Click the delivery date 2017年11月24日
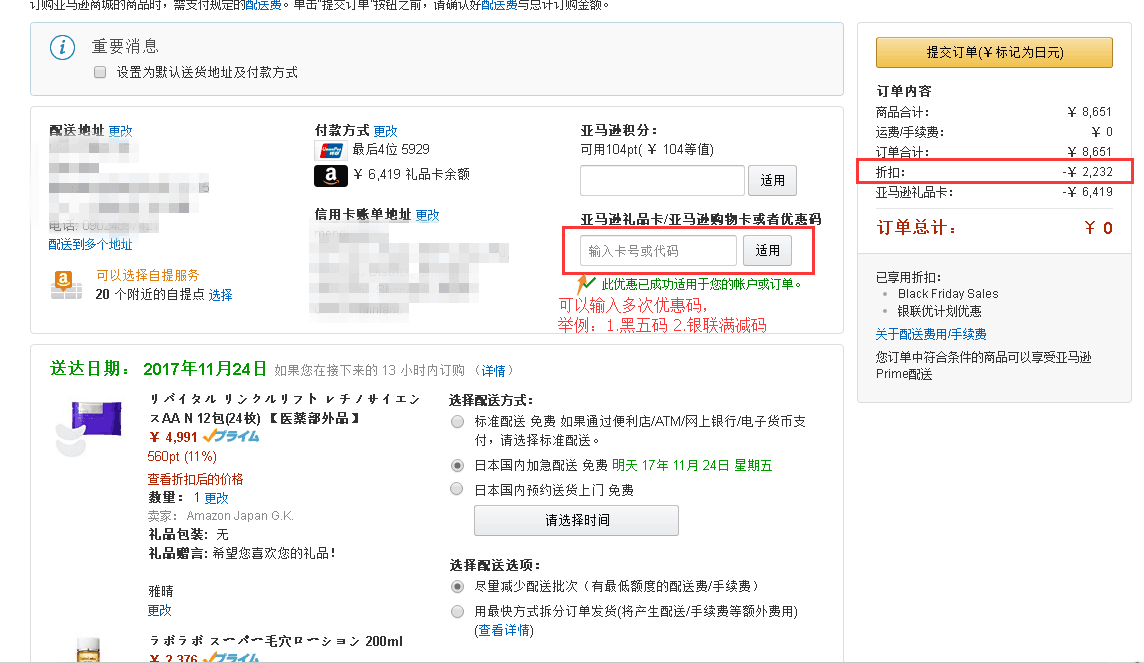 tap(205, 369)
